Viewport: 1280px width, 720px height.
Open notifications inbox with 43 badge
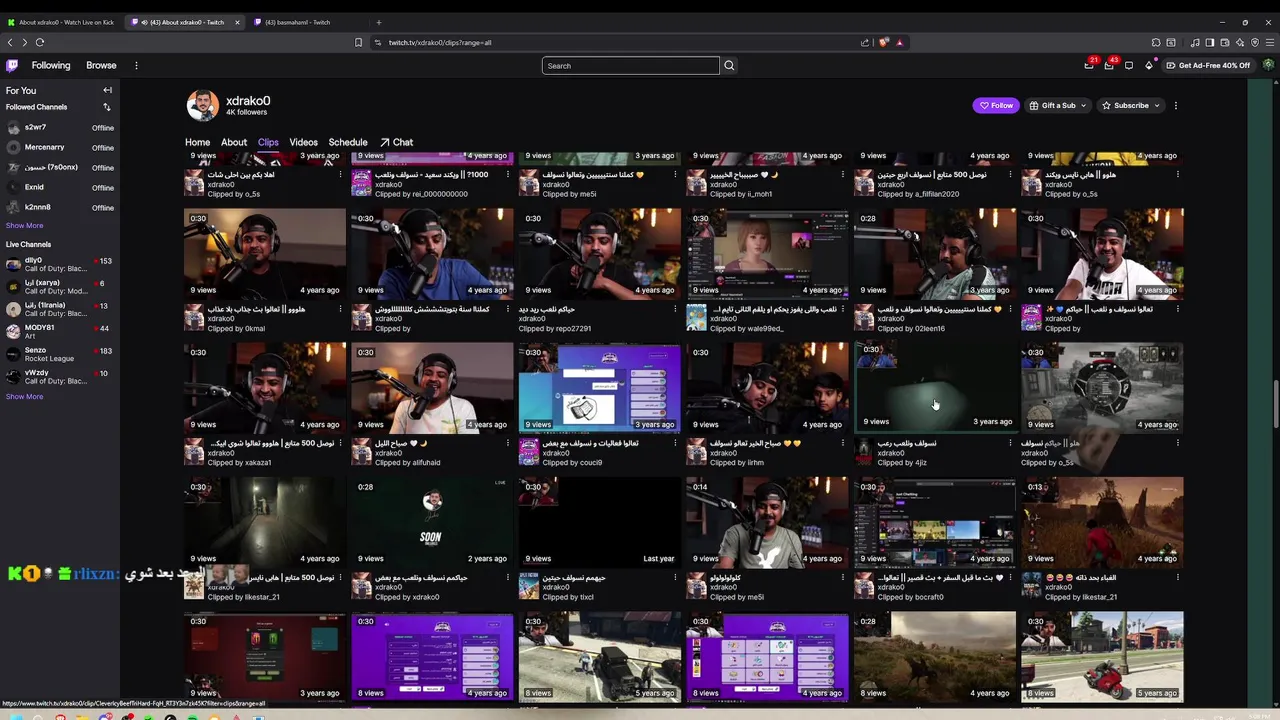[1109, 65]
